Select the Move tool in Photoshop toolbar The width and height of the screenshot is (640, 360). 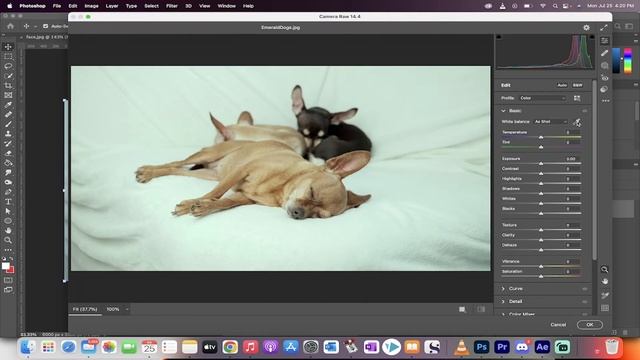pyautogui.click(x=8, y=47)
